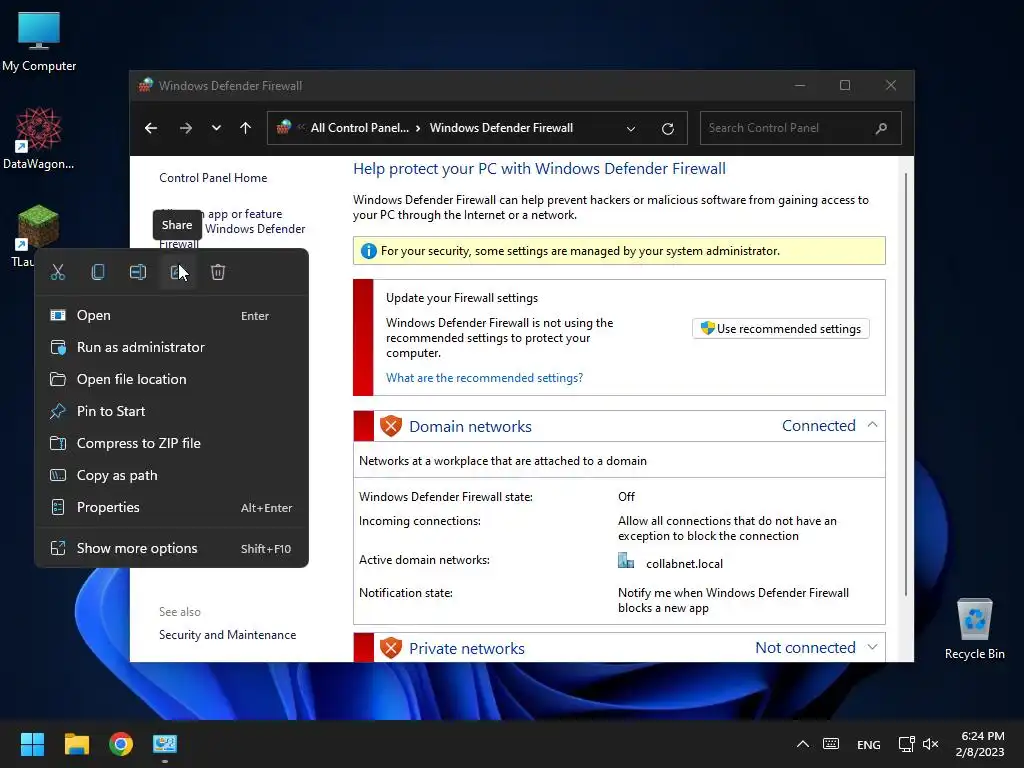The width and height of the screenshot is (1024, 768).
Task: Click the Cut icon in context menu
Action: click(58, 272)
